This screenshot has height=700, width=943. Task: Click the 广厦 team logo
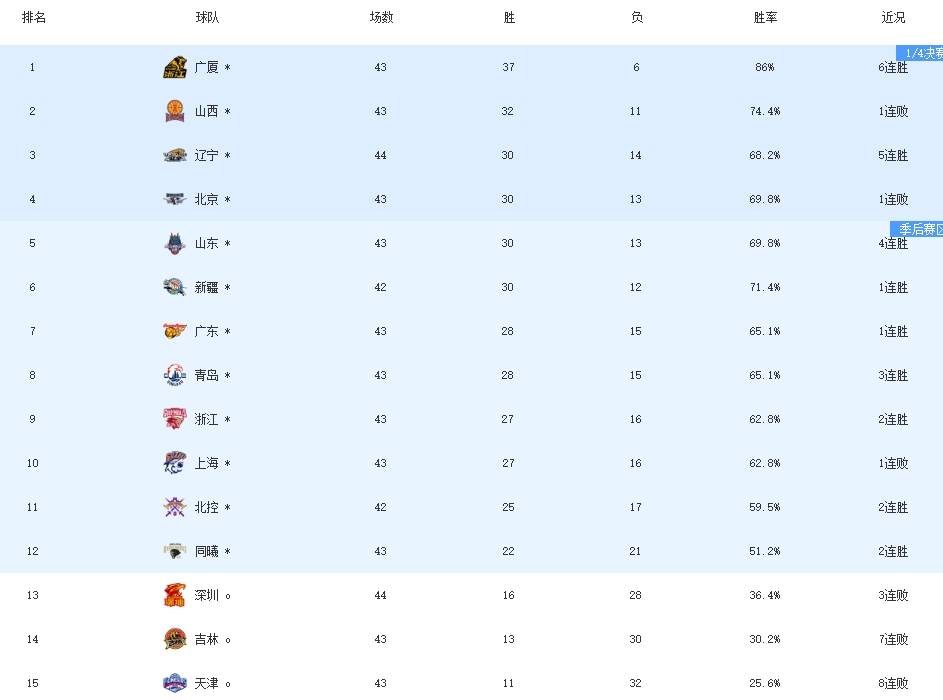click(175, 68)
